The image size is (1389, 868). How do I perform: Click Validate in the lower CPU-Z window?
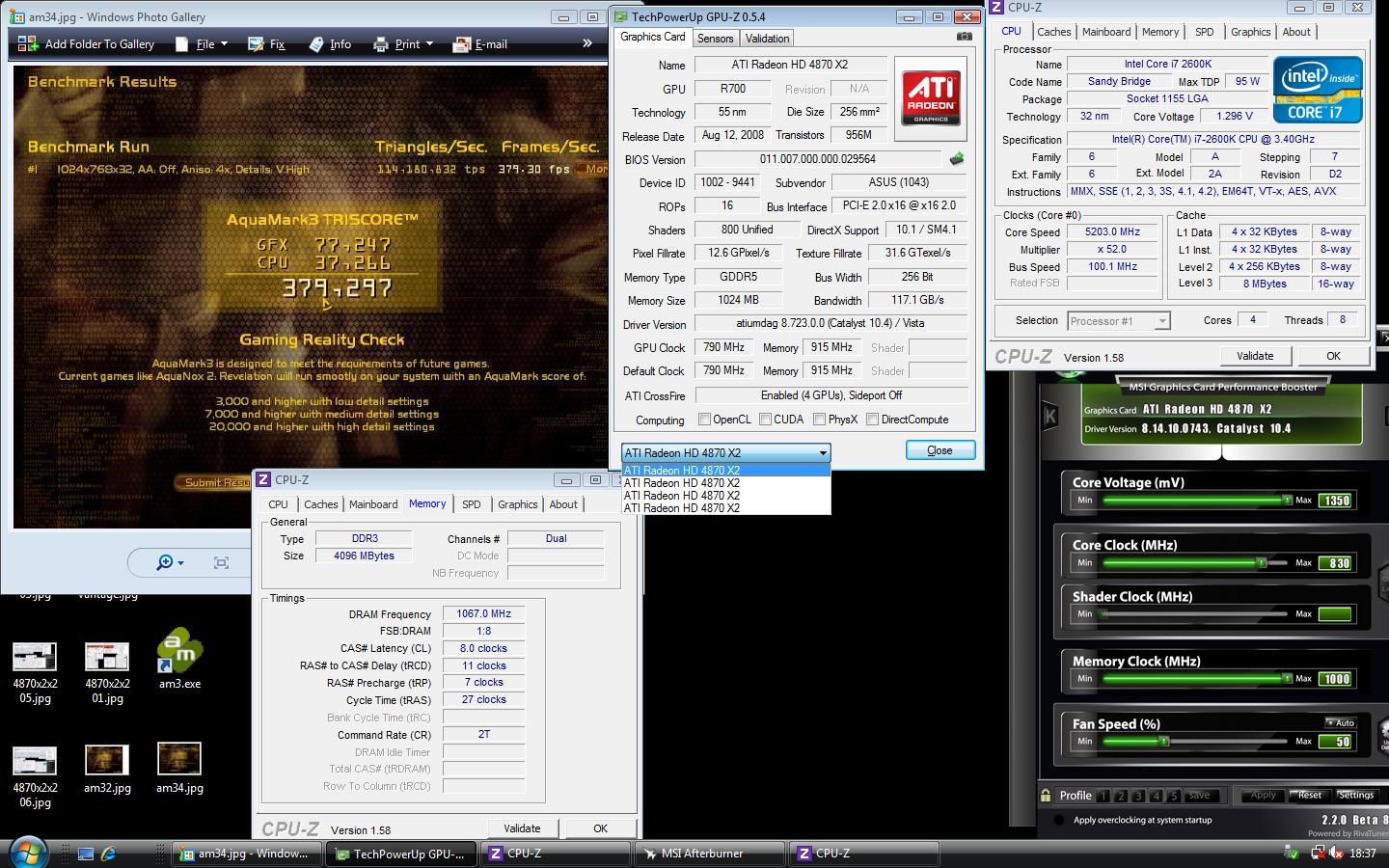click(522, 828)
